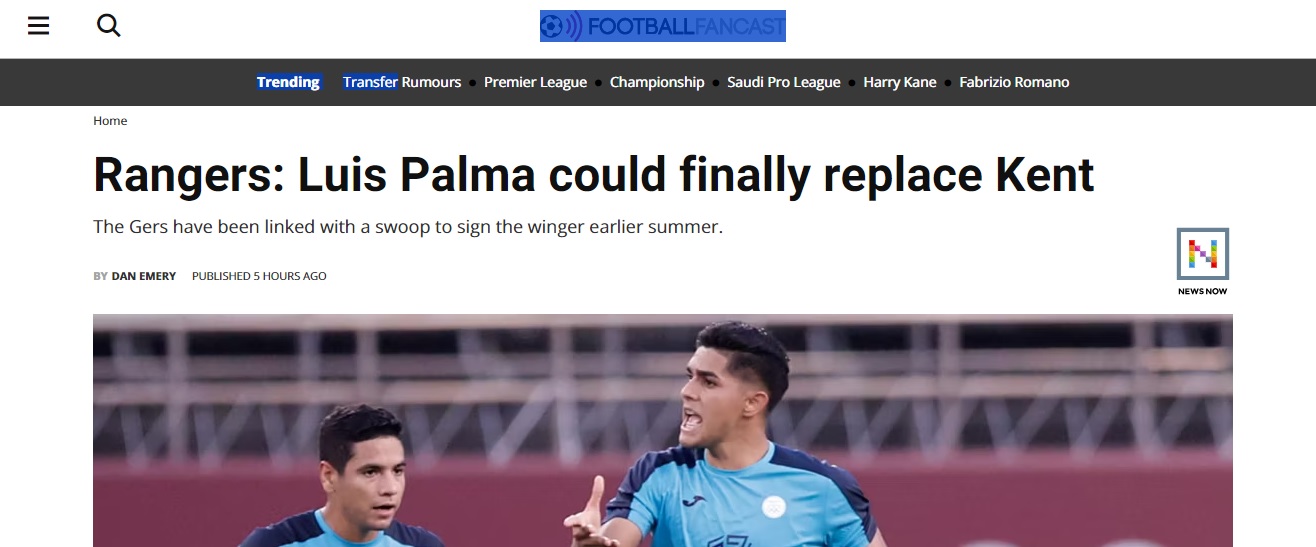The image size is (1316, 547).
Task: Click the NEWS NOW text label
Action: [x=1202, y=291]
